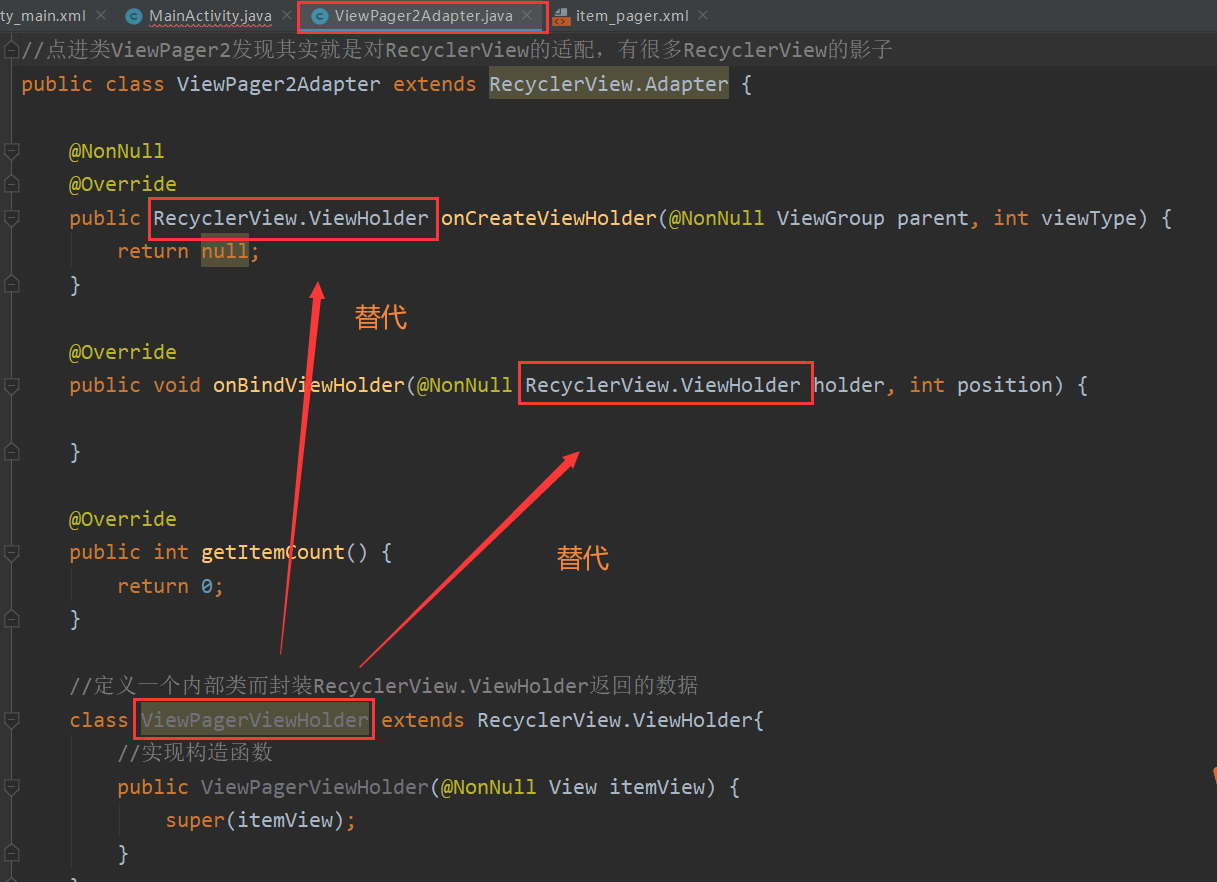1217x882 pixels.
Task: Switch to the MainActivity.java tab
Action: [210, 16]
